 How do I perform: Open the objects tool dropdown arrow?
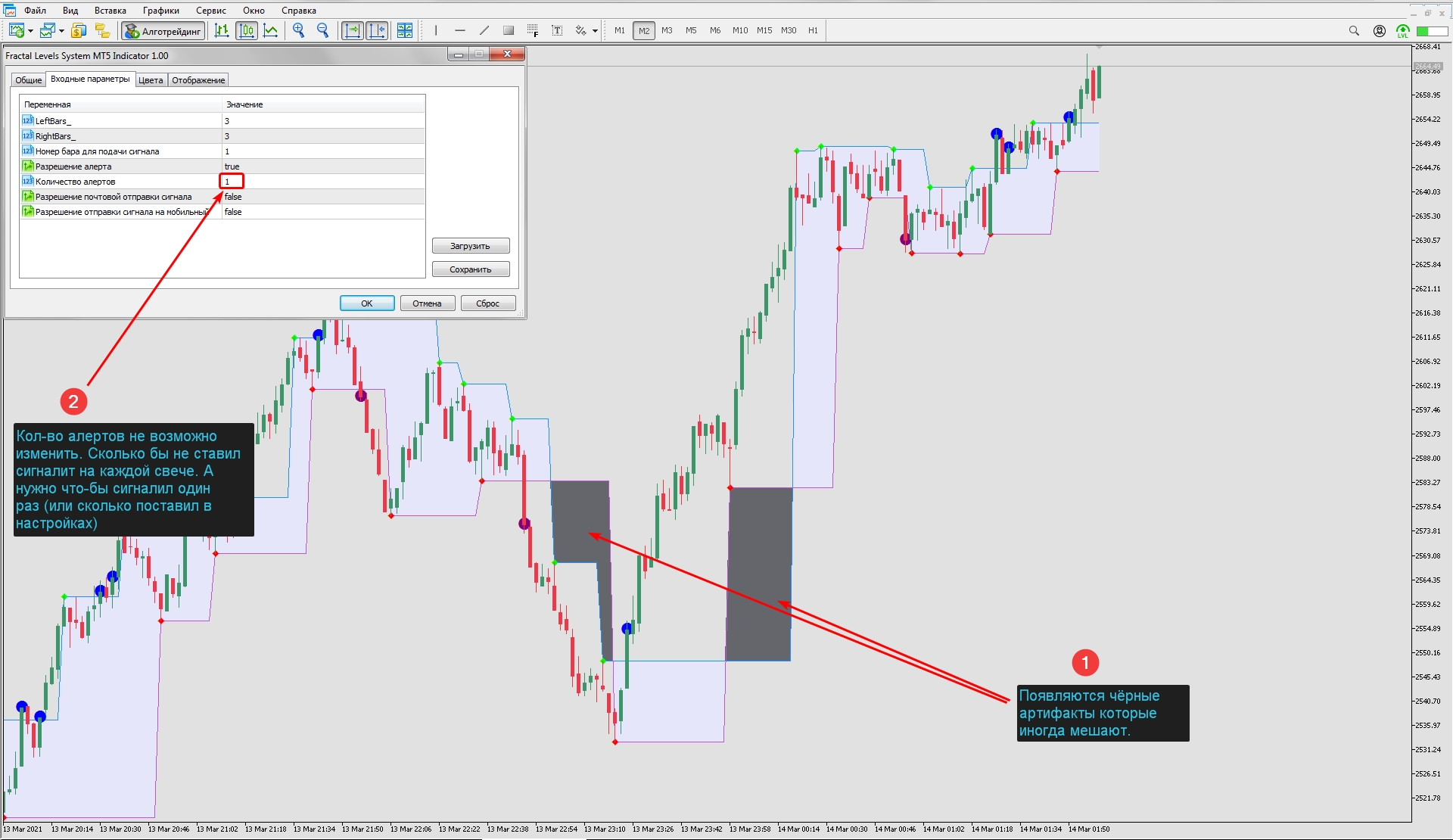pos(596,32)
